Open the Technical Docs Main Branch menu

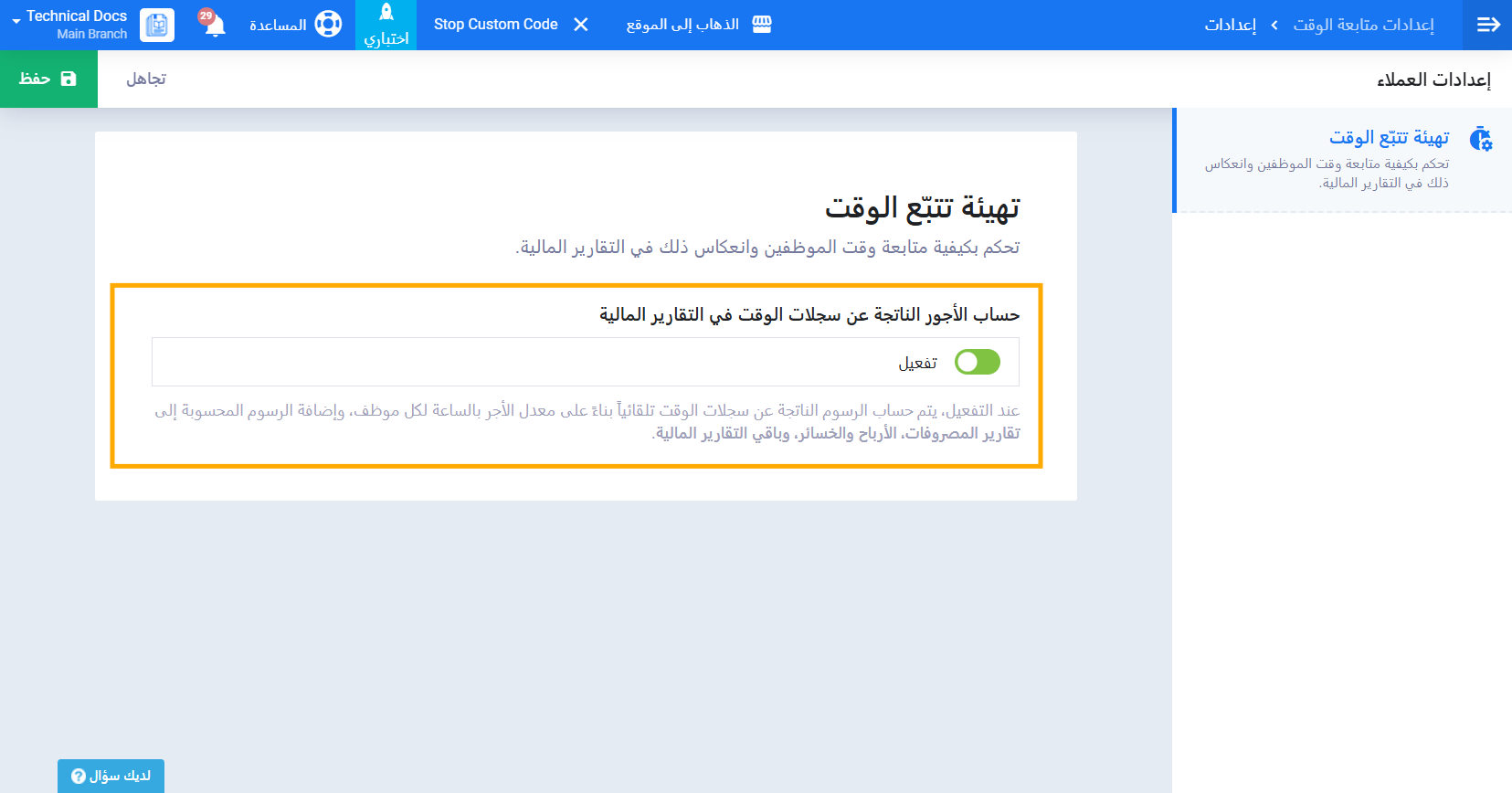pyautogui.click(x=77, y=25)
